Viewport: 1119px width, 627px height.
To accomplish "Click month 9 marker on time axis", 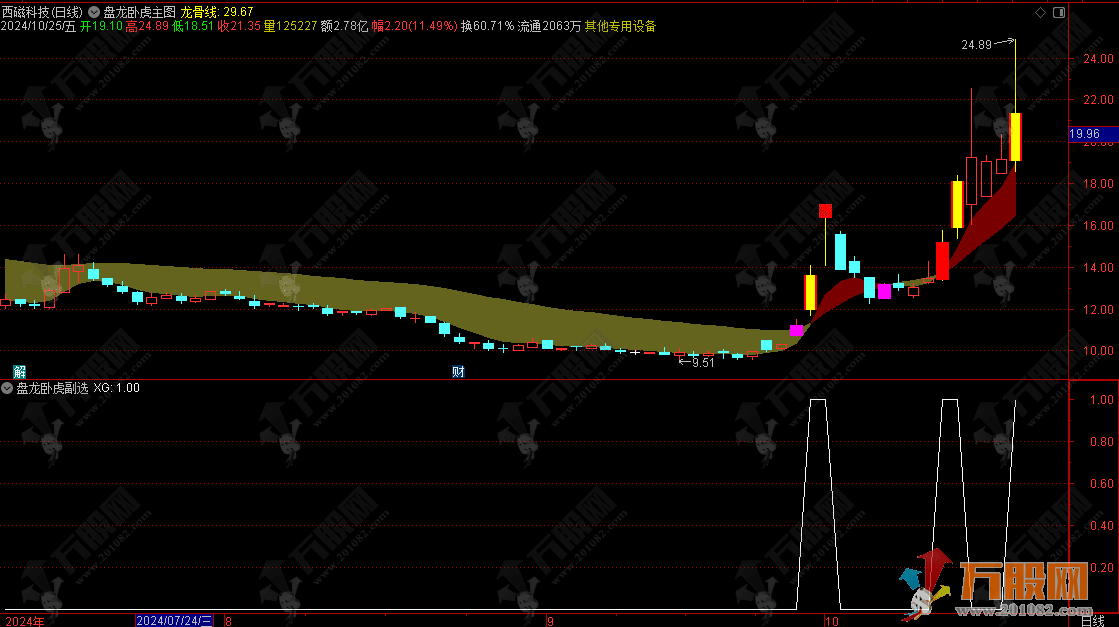I will coord(550,621).
